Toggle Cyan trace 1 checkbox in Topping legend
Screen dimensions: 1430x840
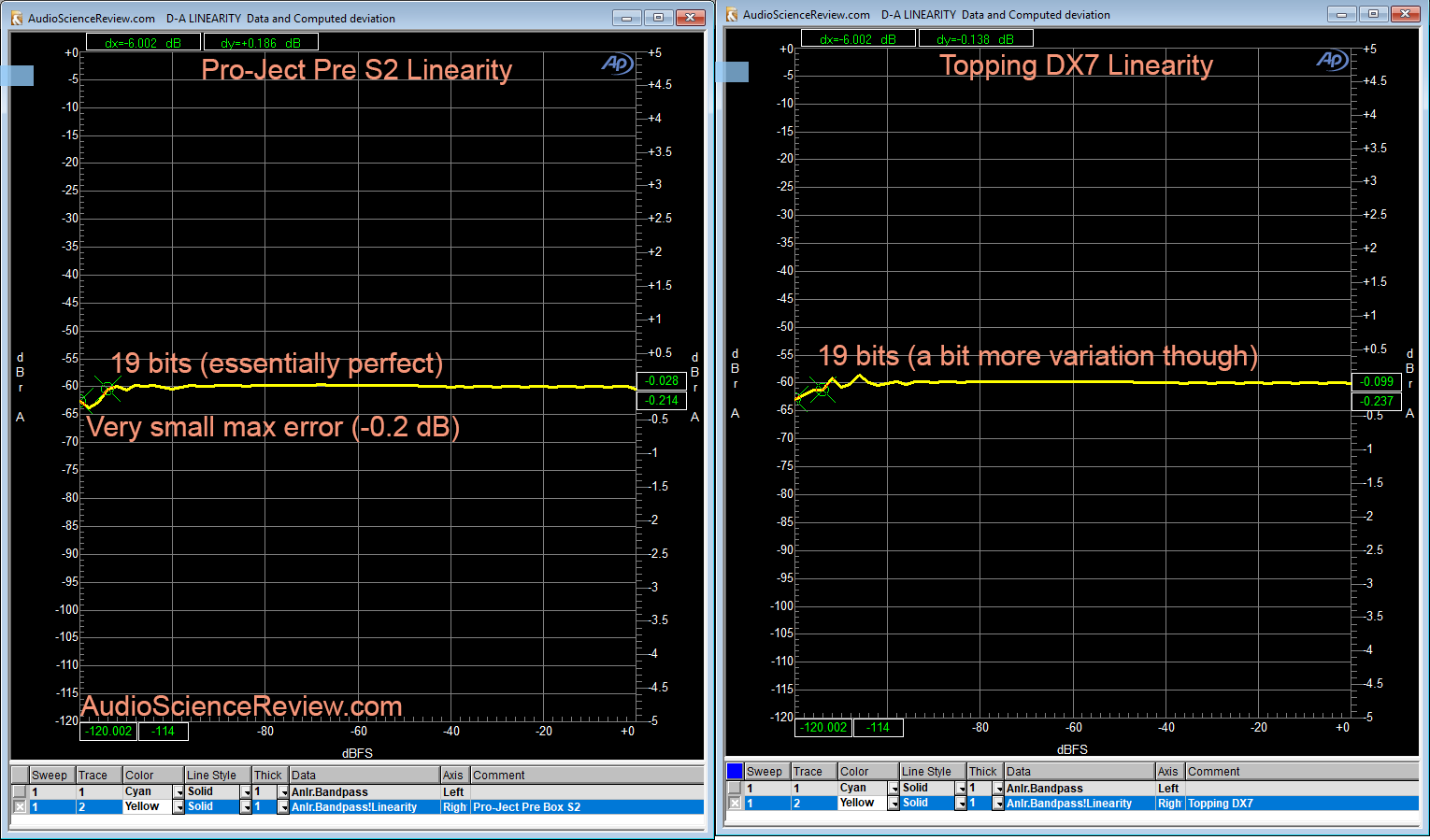(735, 788)
